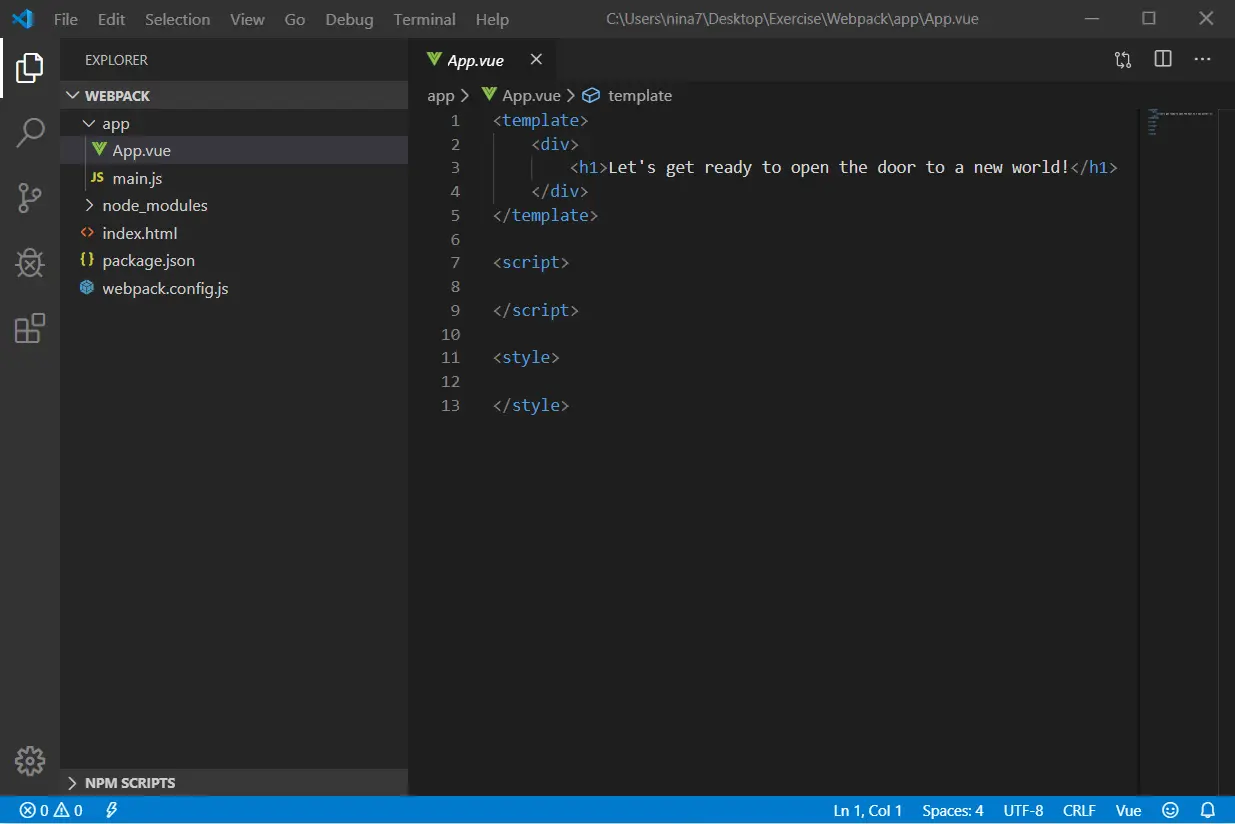Click errors and warnings count in status bar

pyautogui.click(x=51, y=810)
